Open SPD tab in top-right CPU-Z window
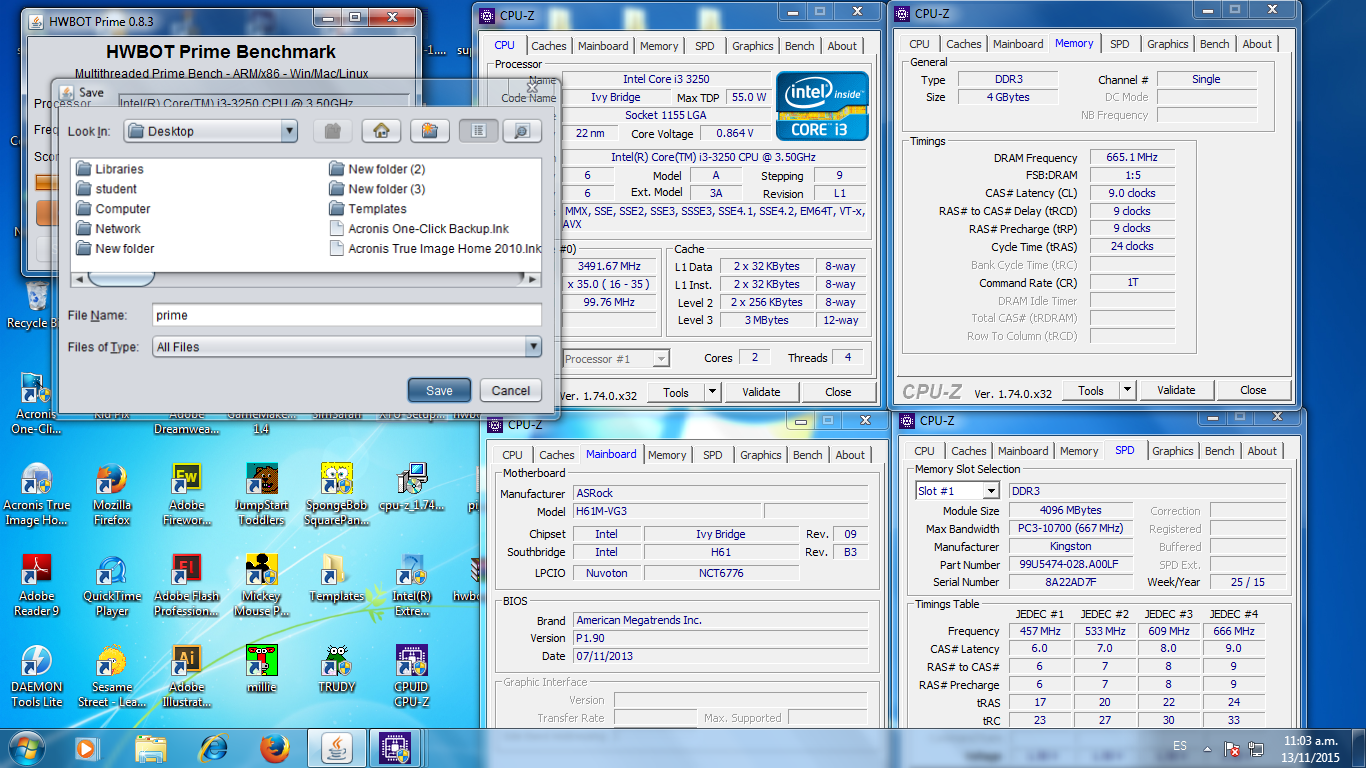 (1120, 43)
